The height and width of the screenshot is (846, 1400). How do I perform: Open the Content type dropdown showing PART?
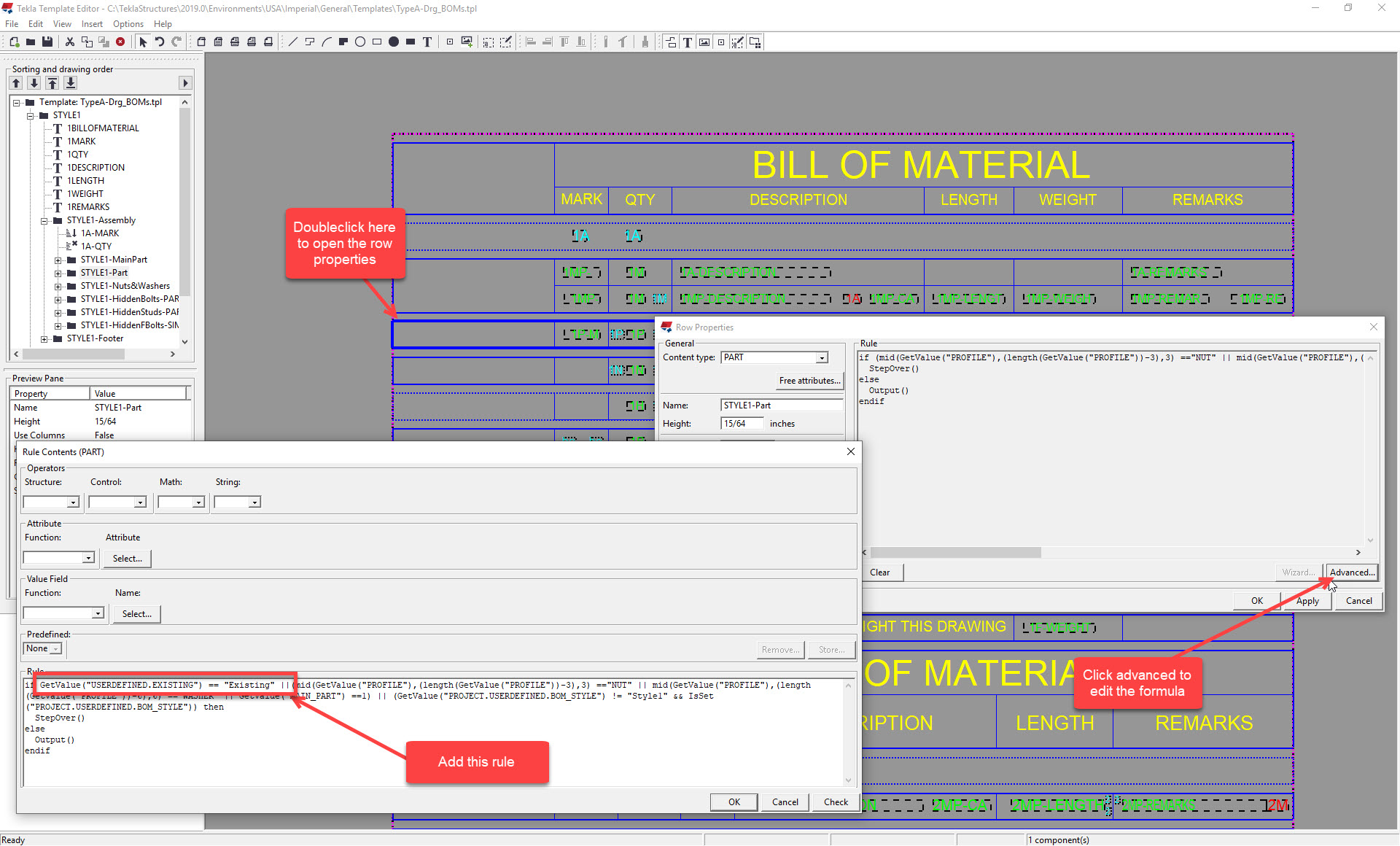pyautogui.click(x=821, y=357)
